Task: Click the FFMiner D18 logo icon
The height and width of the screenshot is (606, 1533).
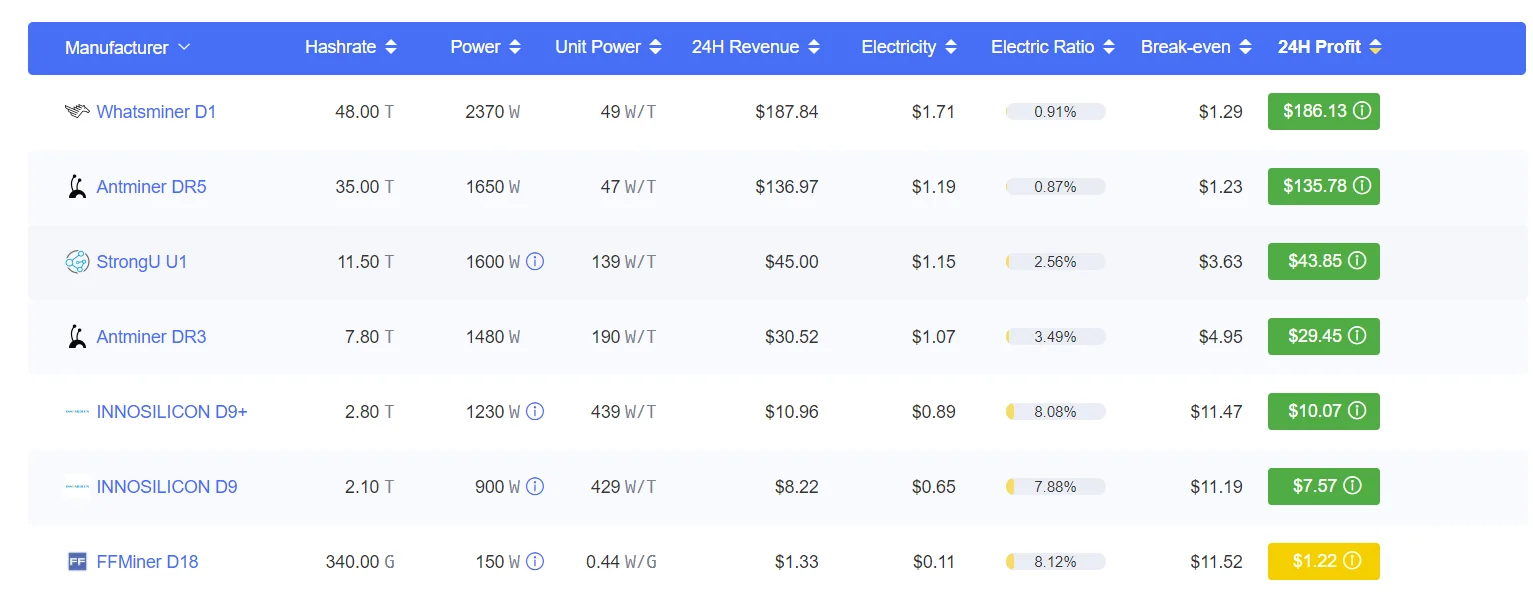Action: pyautogui.click(x=77, y=562)
